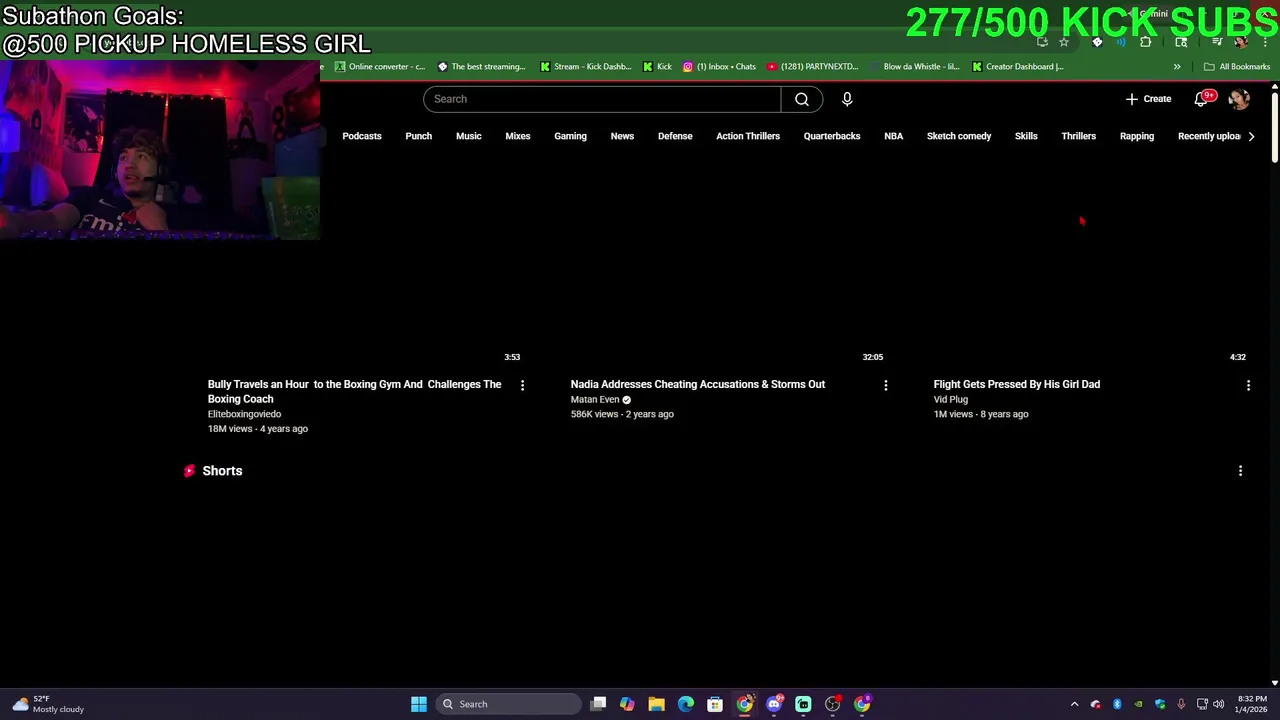Select the Skills category chip

(1026, 136)
